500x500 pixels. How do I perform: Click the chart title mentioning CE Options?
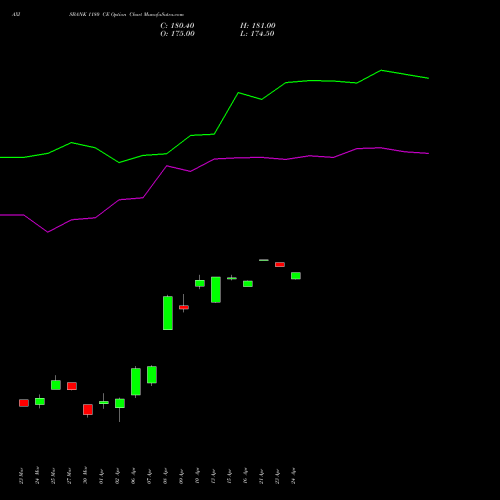tap(126, 14)
